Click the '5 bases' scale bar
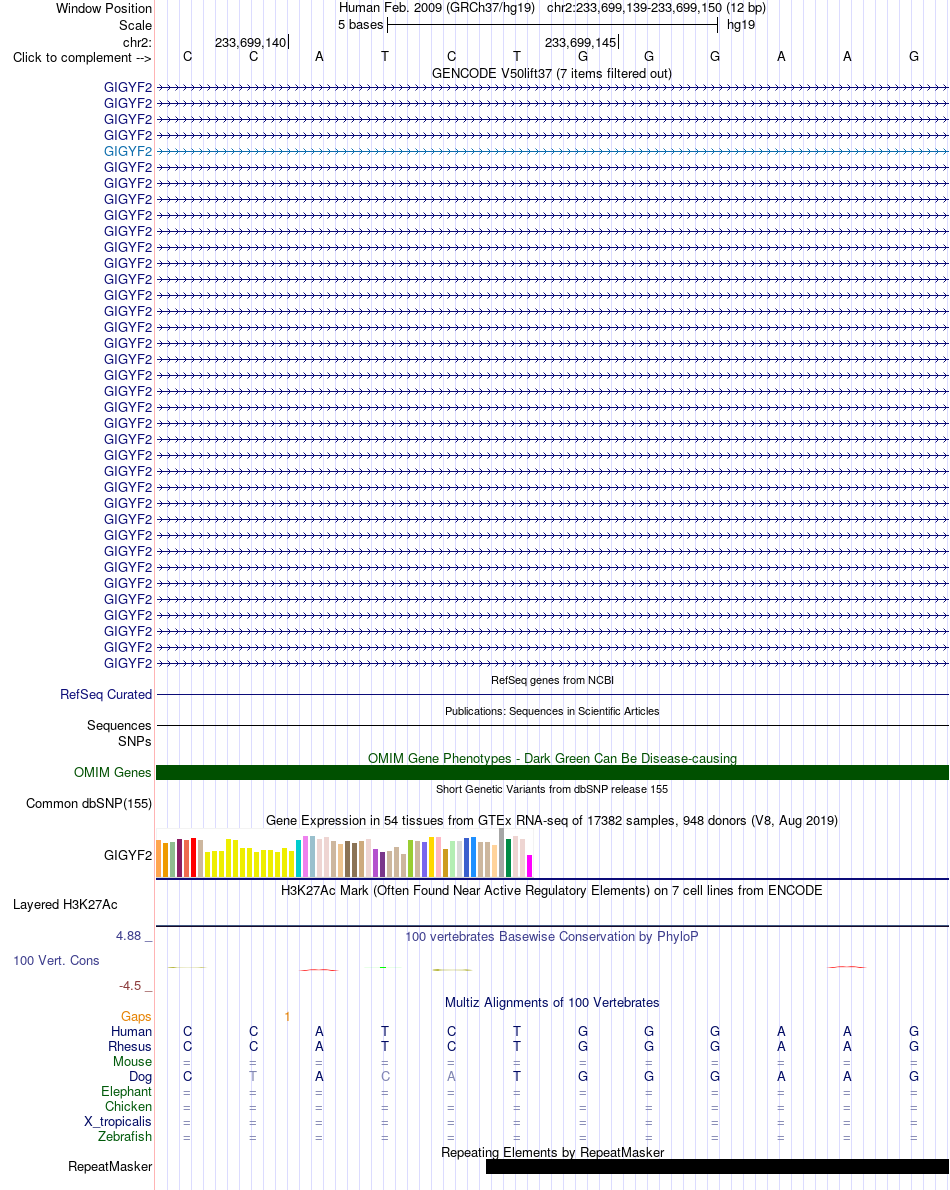Viewport: 950px width, 1190px height. (552, 25)
